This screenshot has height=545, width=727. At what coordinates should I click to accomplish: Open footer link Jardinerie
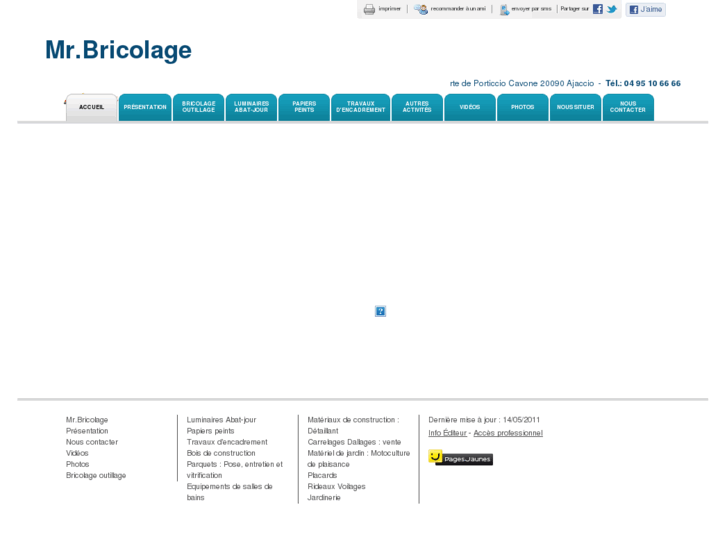point(324,498)
